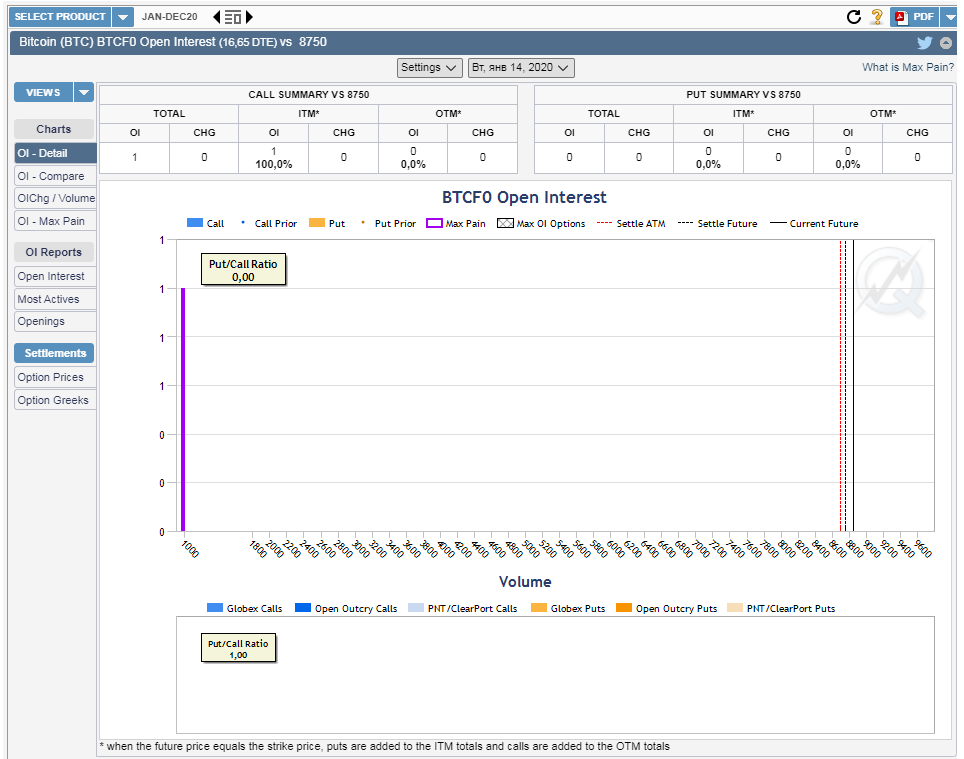Click the PDF export icon
This screenshot has width=964, height=759.
point(901,17)
